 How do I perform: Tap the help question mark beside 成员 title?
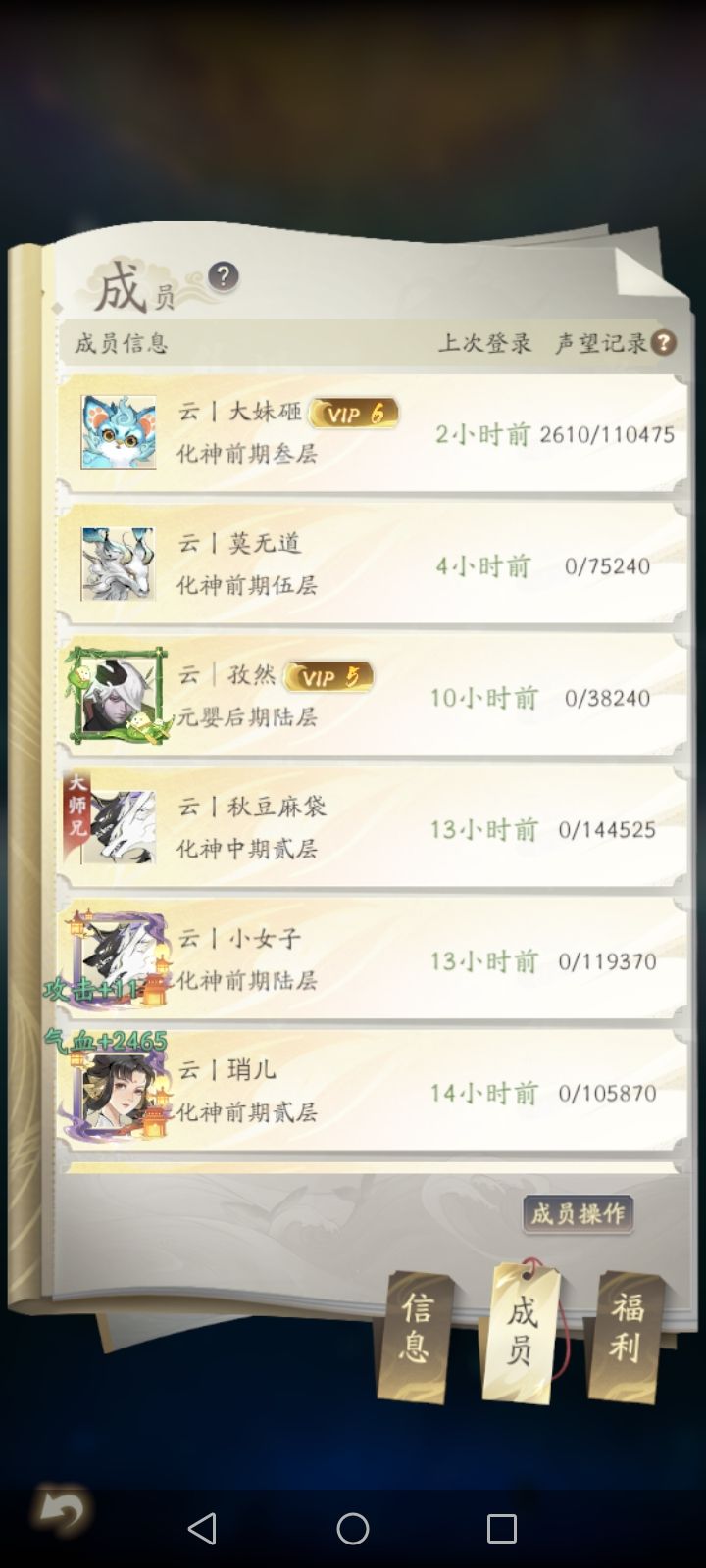tap(223, 276)
